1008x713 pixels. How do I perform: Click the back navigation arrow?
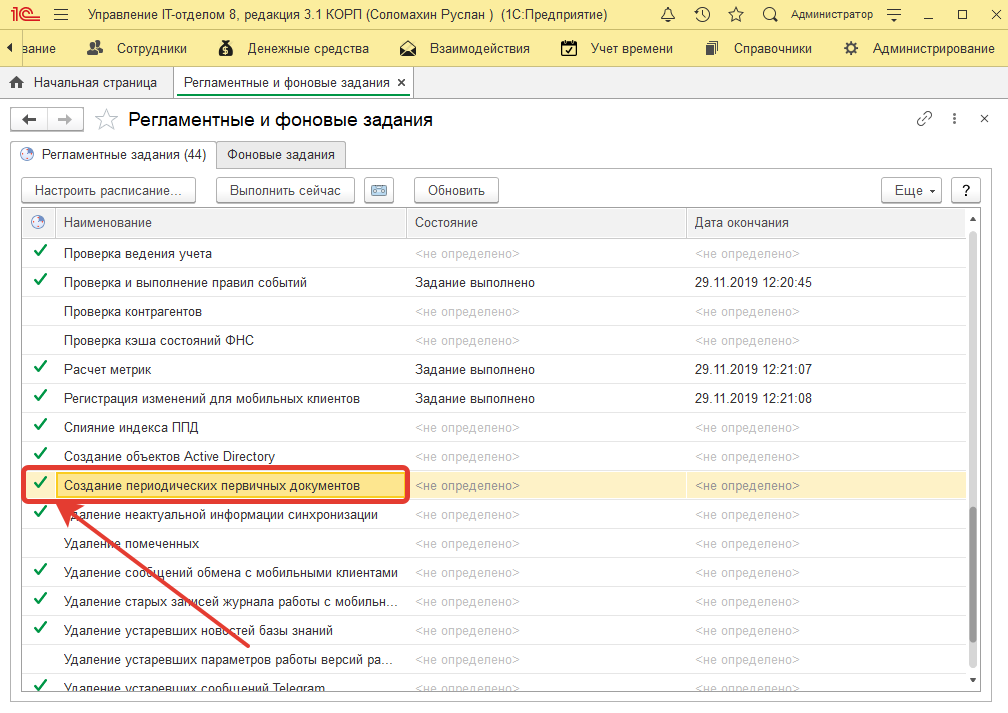click(x=29, y=120)
